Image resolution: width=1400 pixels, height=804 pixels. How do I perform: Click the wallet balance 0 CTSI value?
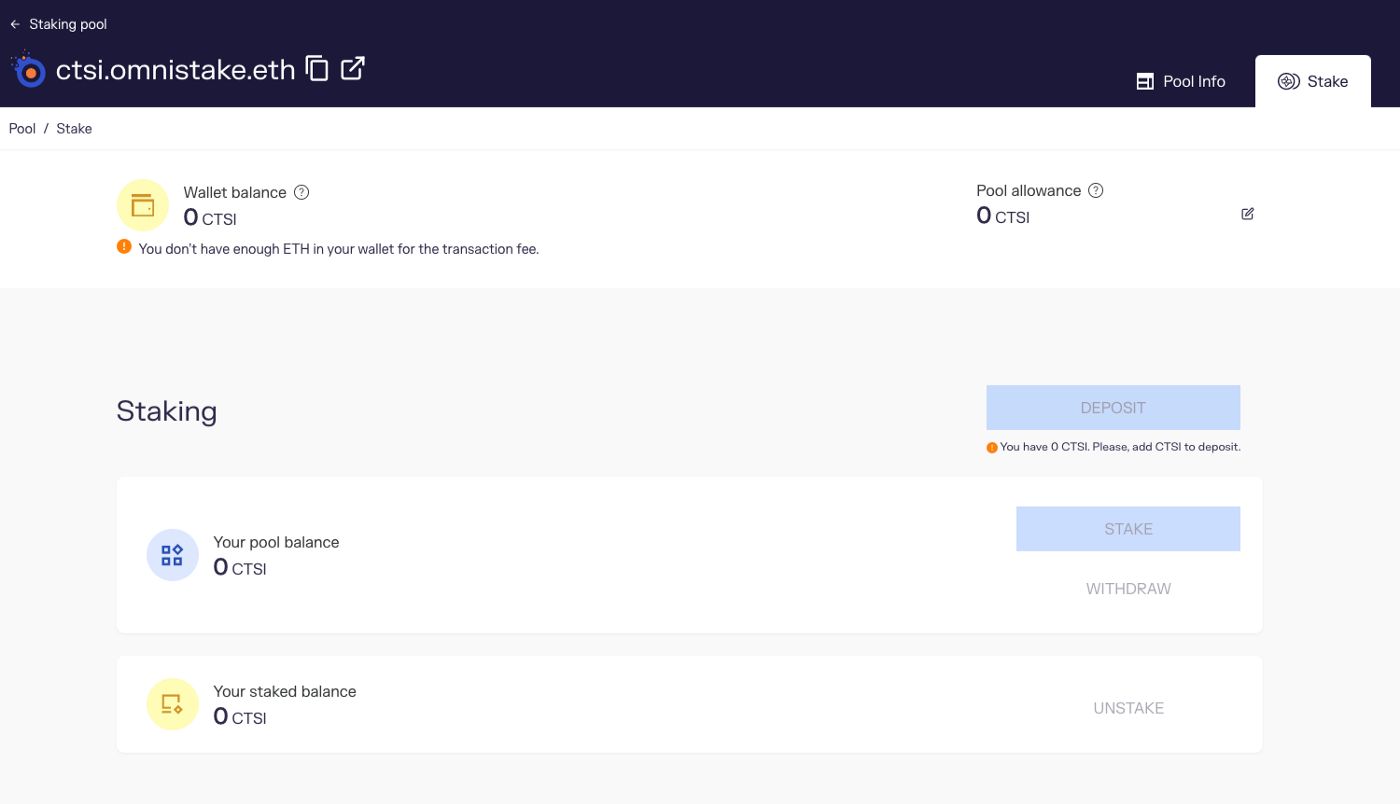(x=210, y=218)
